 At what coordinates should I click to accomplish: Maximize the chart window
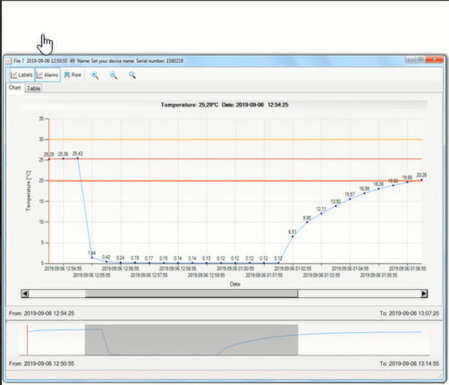click(x=421, y=60)
